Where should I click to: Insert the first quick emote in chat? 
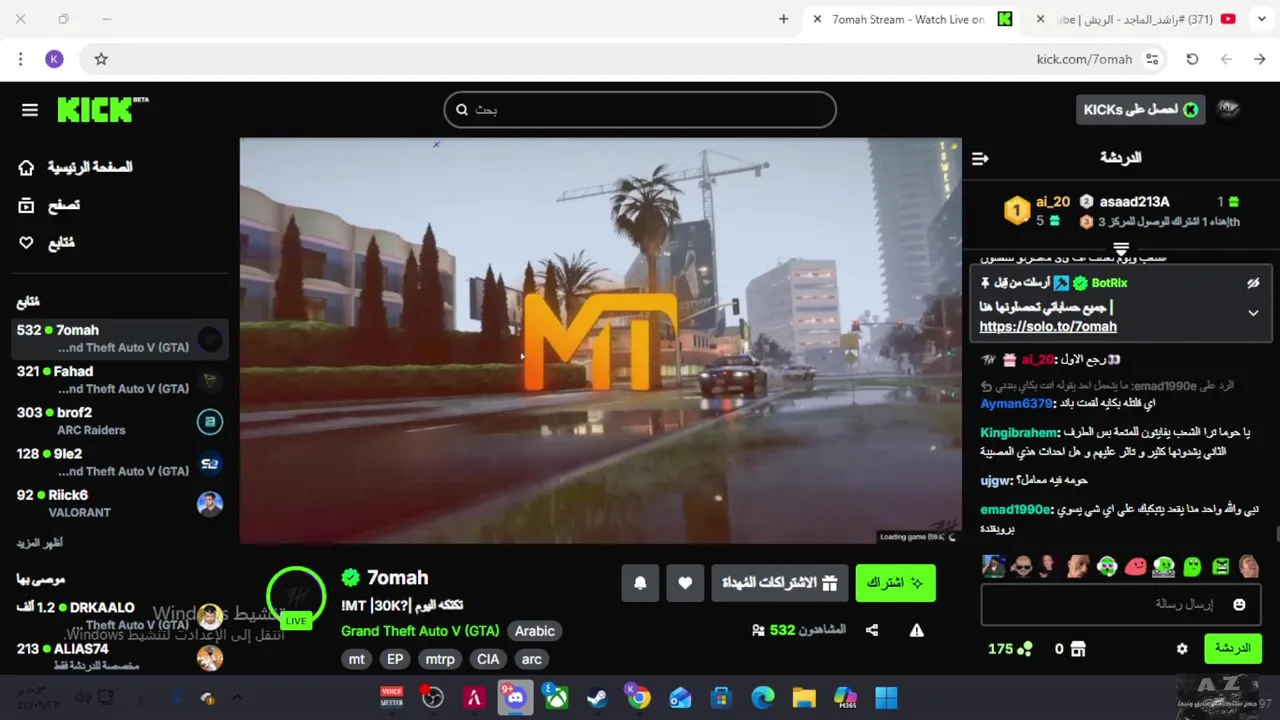coord(993,566)
